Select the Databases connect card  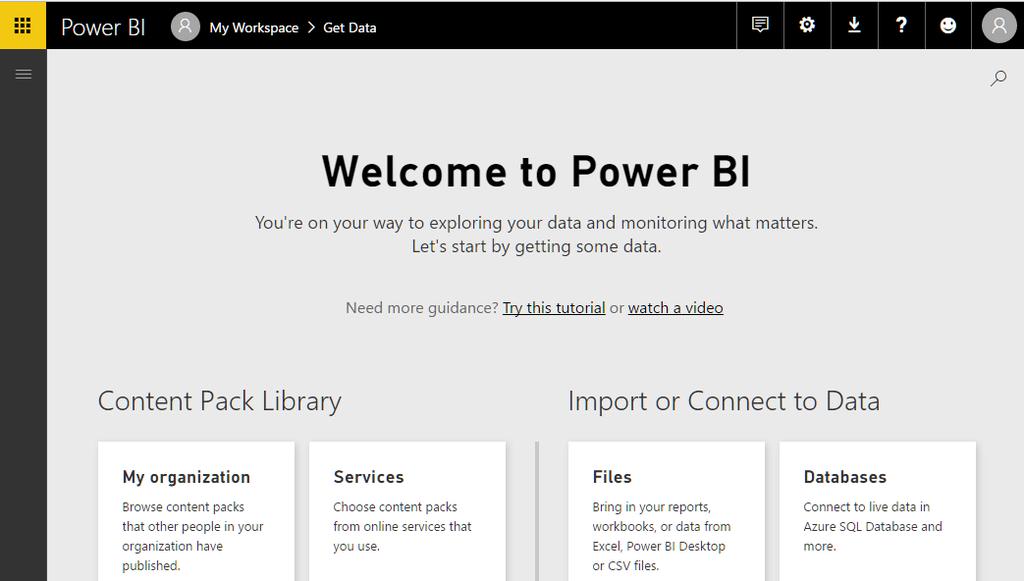878,511
